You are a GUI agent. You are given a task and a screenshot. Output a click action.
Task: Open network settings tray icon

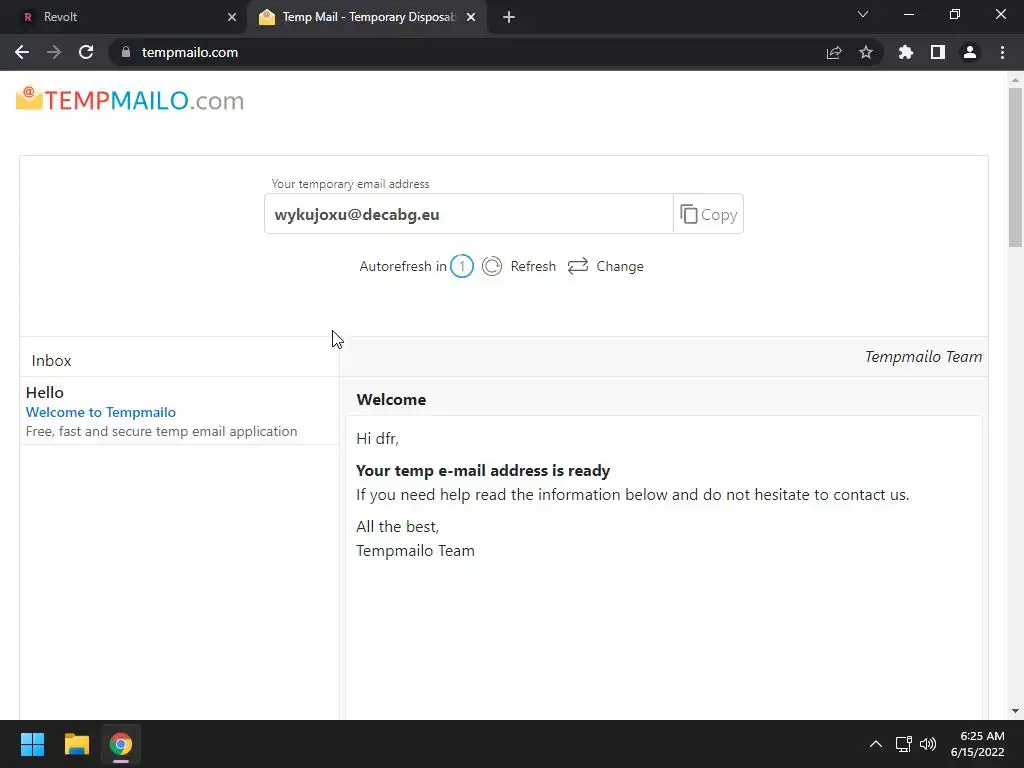(904, 744)
